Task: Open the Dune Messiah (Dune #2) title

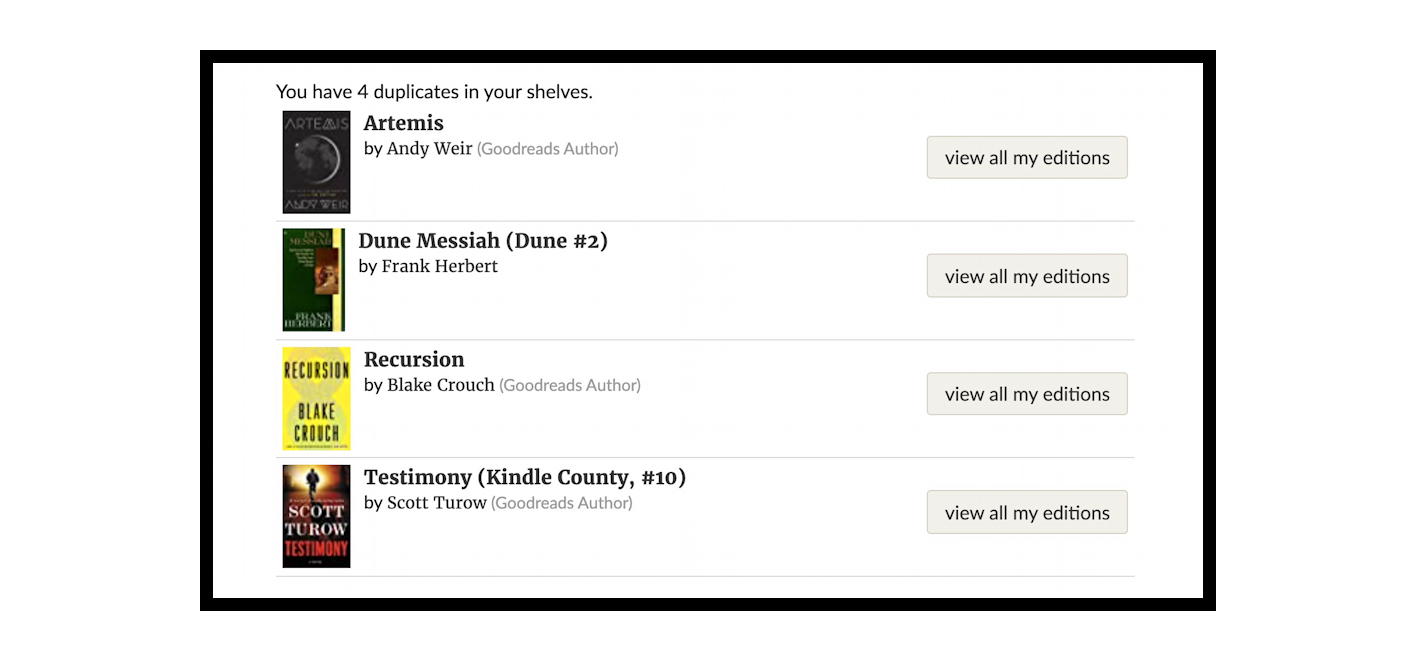Action: tap(483, 241)
